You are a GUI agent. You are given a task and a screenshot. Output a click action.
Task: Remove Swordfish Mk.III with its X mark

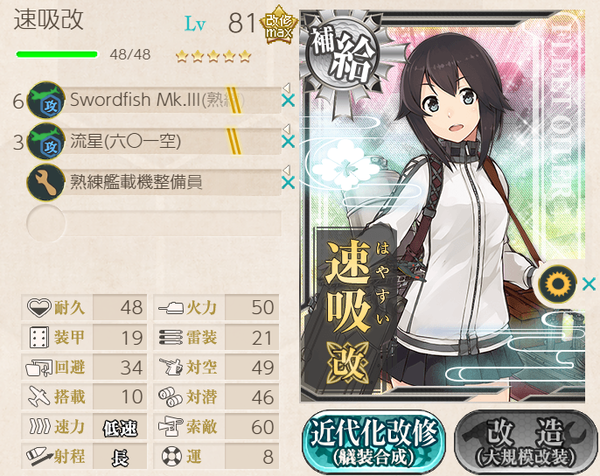coord(288,101)
